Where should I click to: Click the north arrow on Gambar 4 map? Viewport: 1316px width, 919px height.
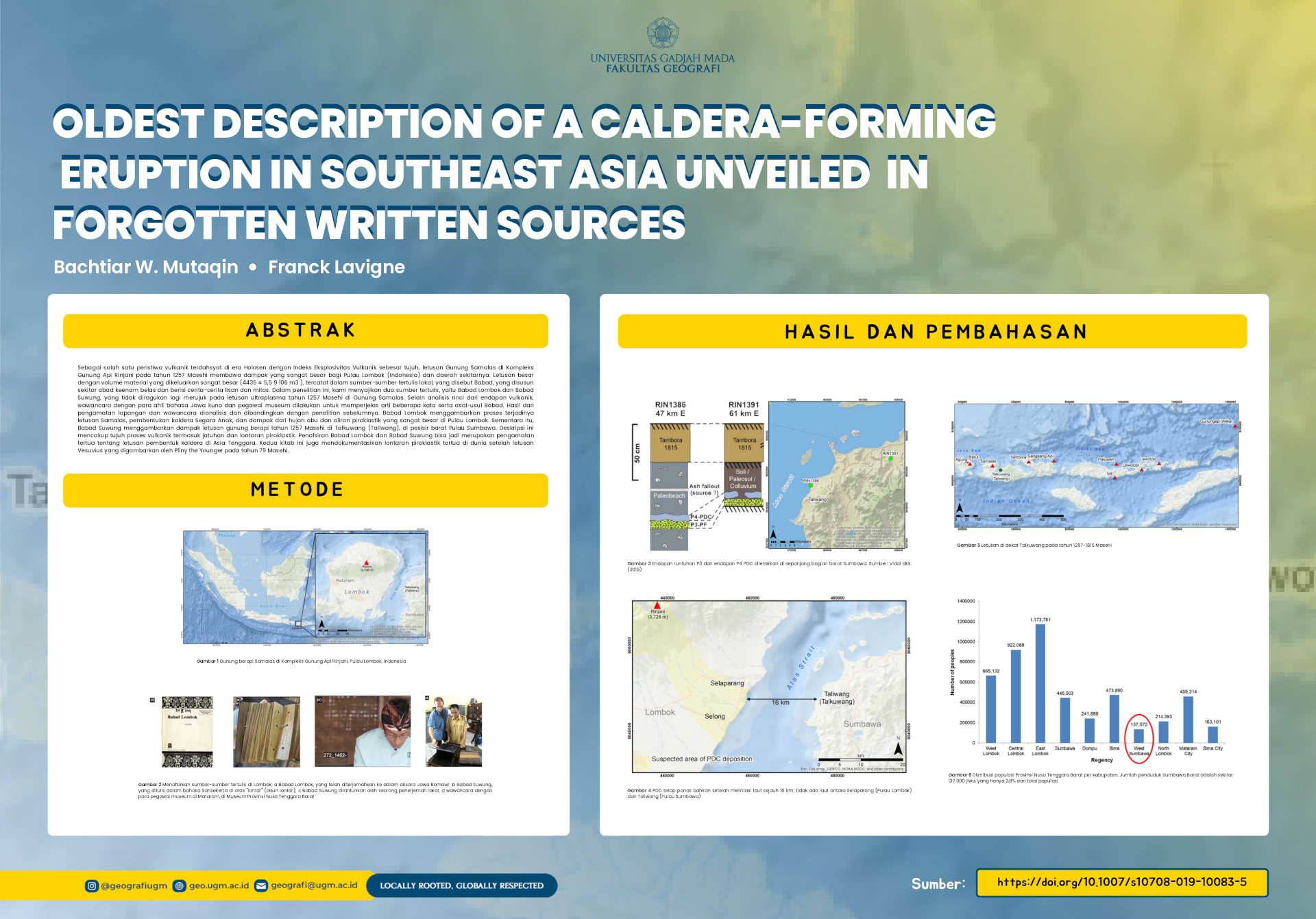pos(898,749)
